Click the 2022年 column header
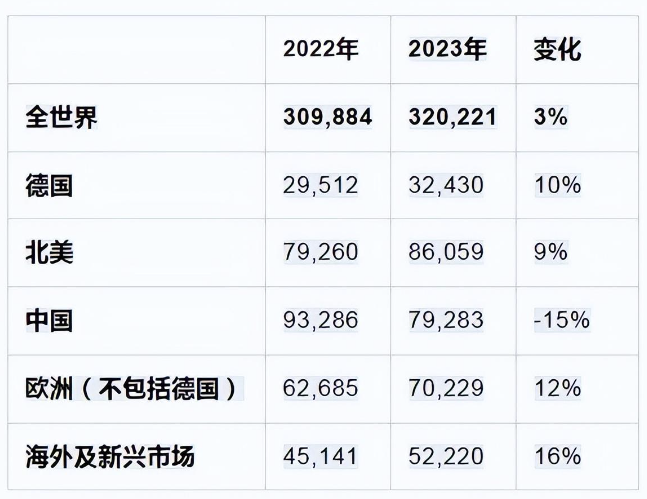Image resolution: width=647 pixels, height=499 pixels. click(x=321, y=49)
